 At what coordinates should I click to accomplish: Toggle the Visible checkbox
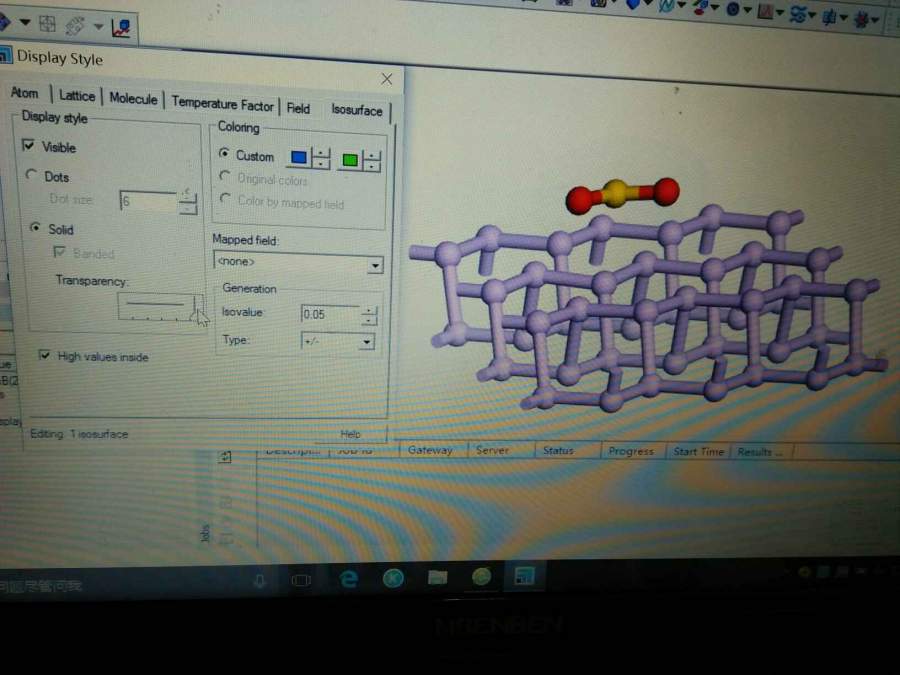pyautogui.click(x=29, y=145)
